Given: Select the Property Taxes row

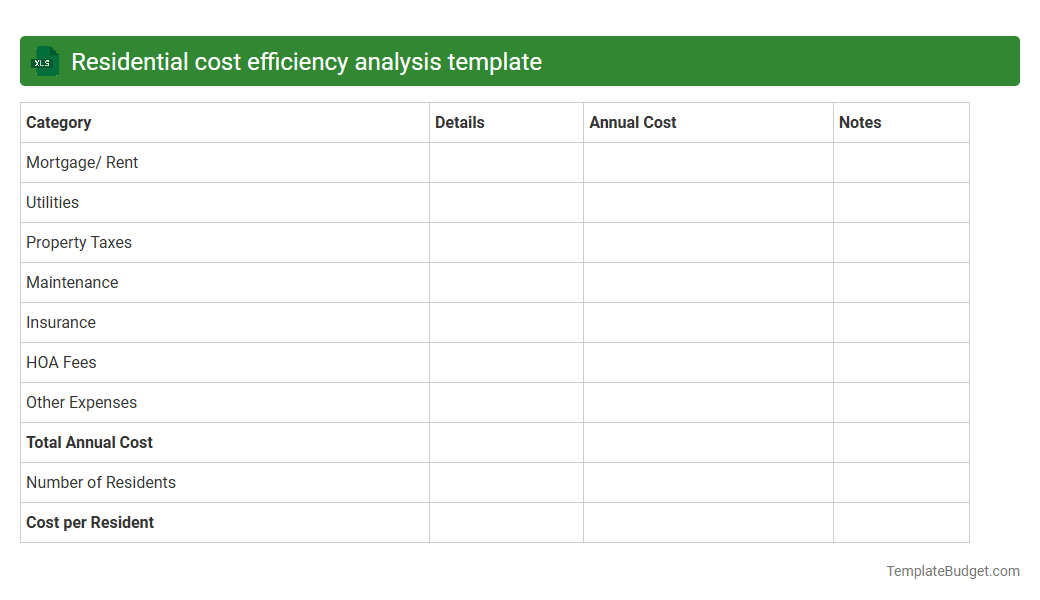Looking at the screenshot, I should (79, 242).
